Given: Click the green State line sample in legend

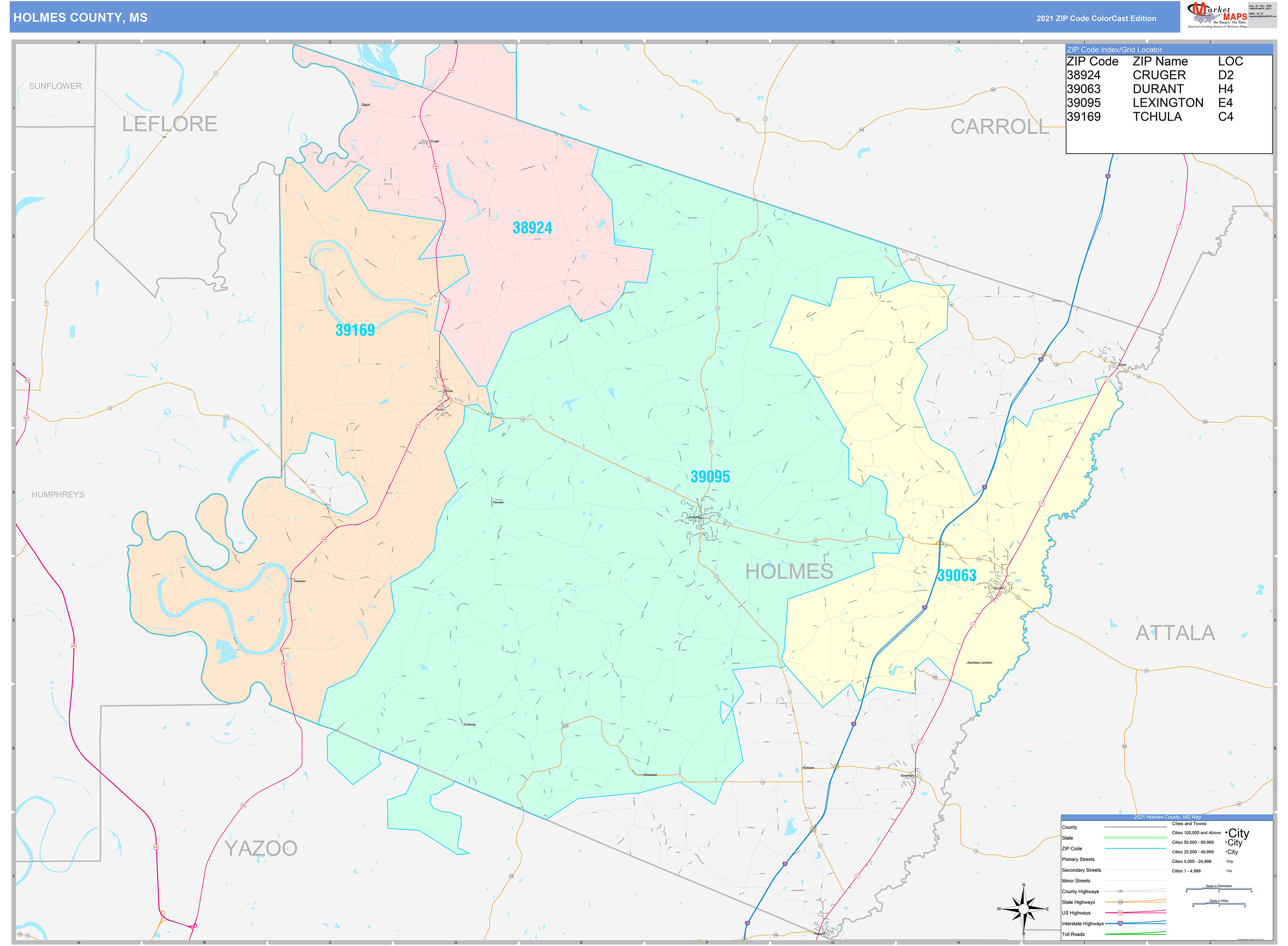Looking at the screenshot, I should [1136, 838].
